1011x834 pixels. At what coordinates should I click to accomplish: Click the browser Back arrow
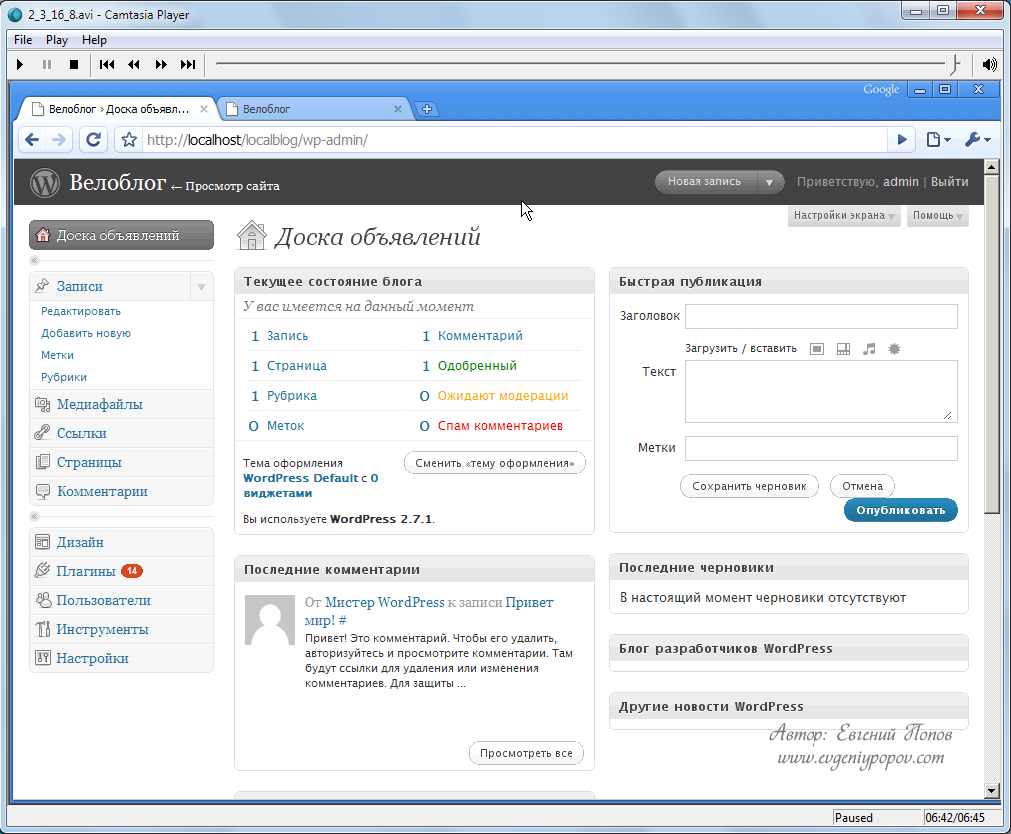32,139
